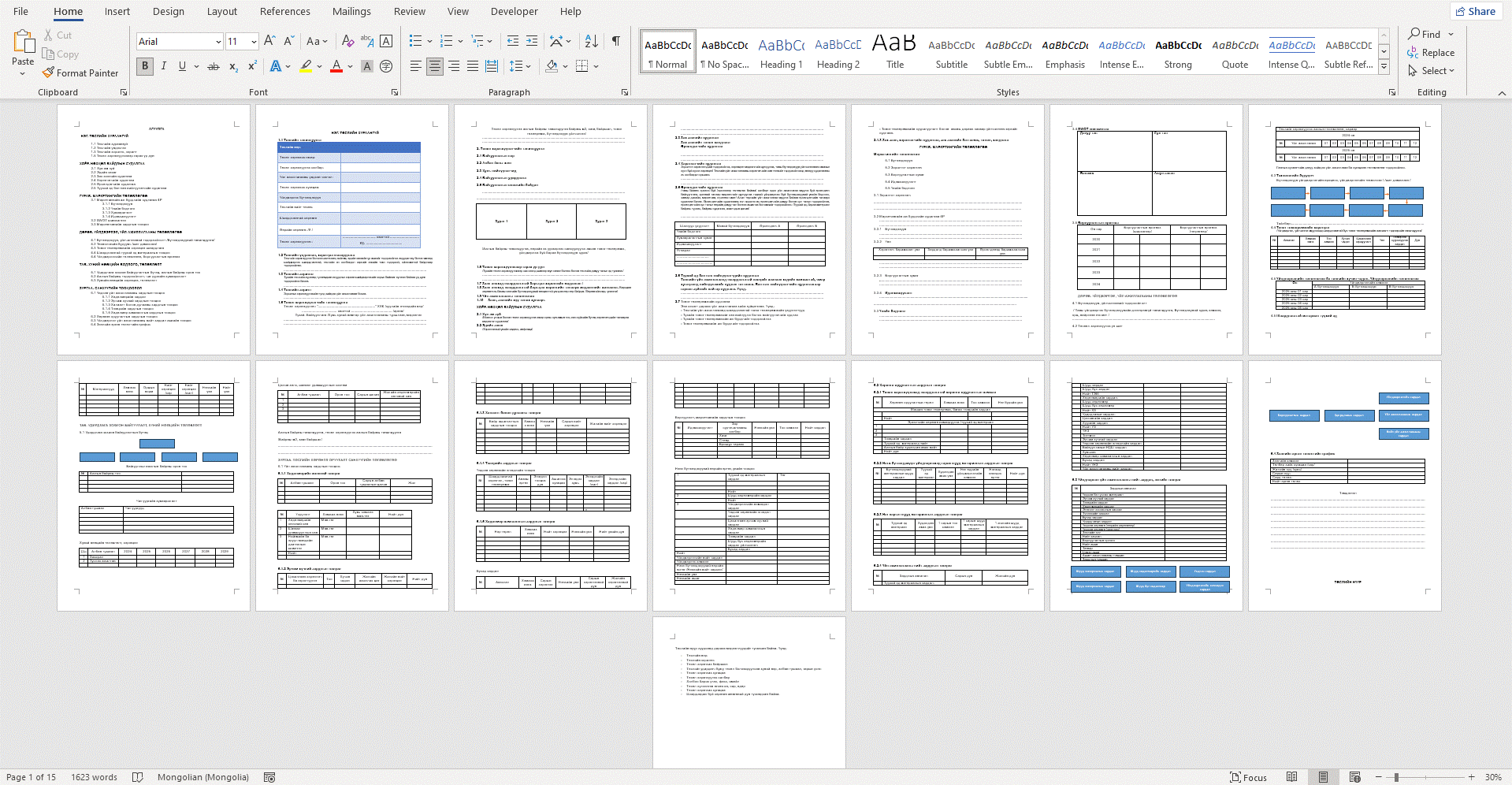The width and height of the screenshot is (1512, 785).
Task: Switch to the Insert tab
Action: point(117,11)
